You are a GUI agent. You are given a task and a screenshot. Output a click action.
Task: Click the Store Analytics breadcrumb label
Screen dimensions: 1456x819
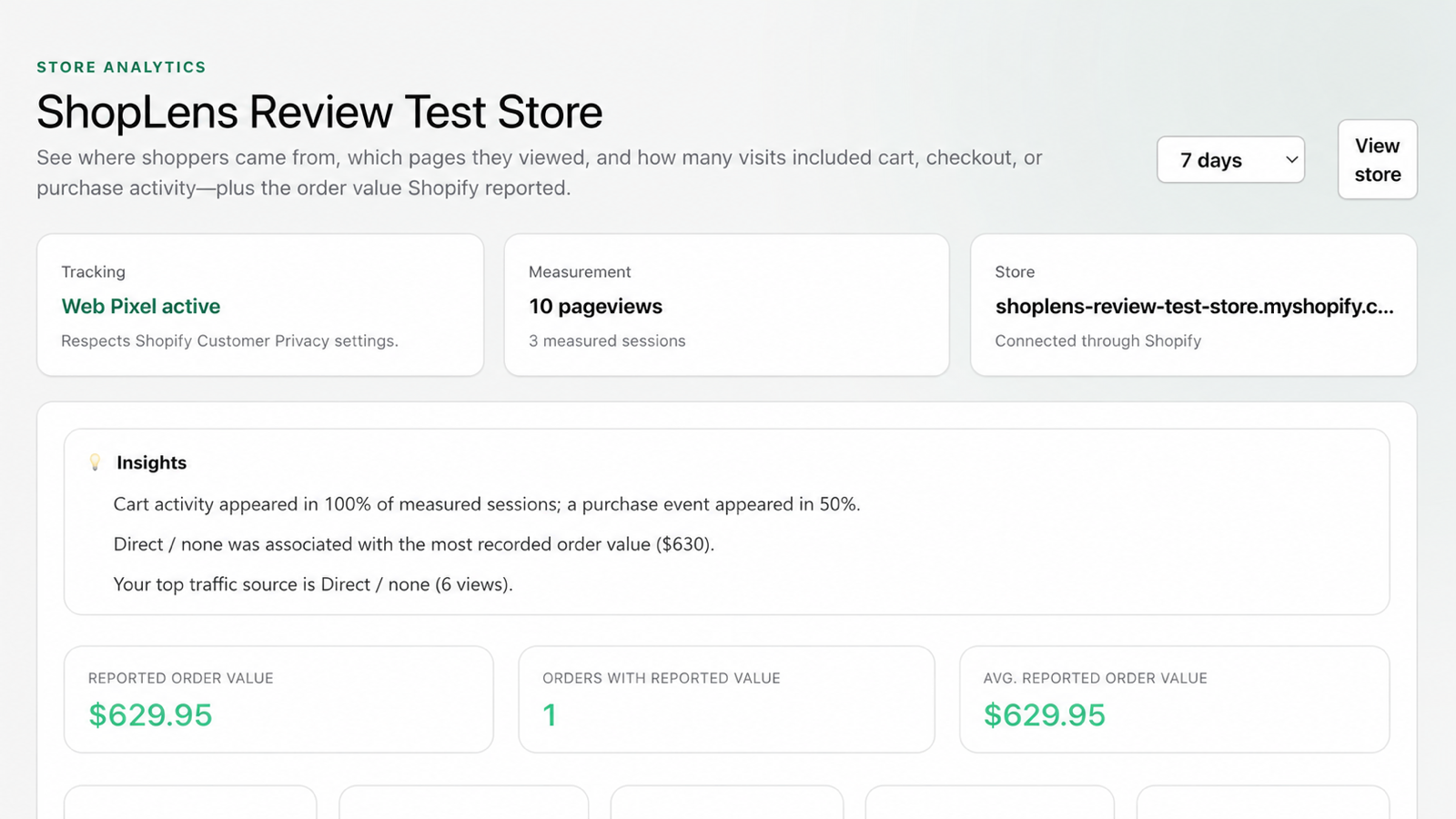(x=121, y=67)
